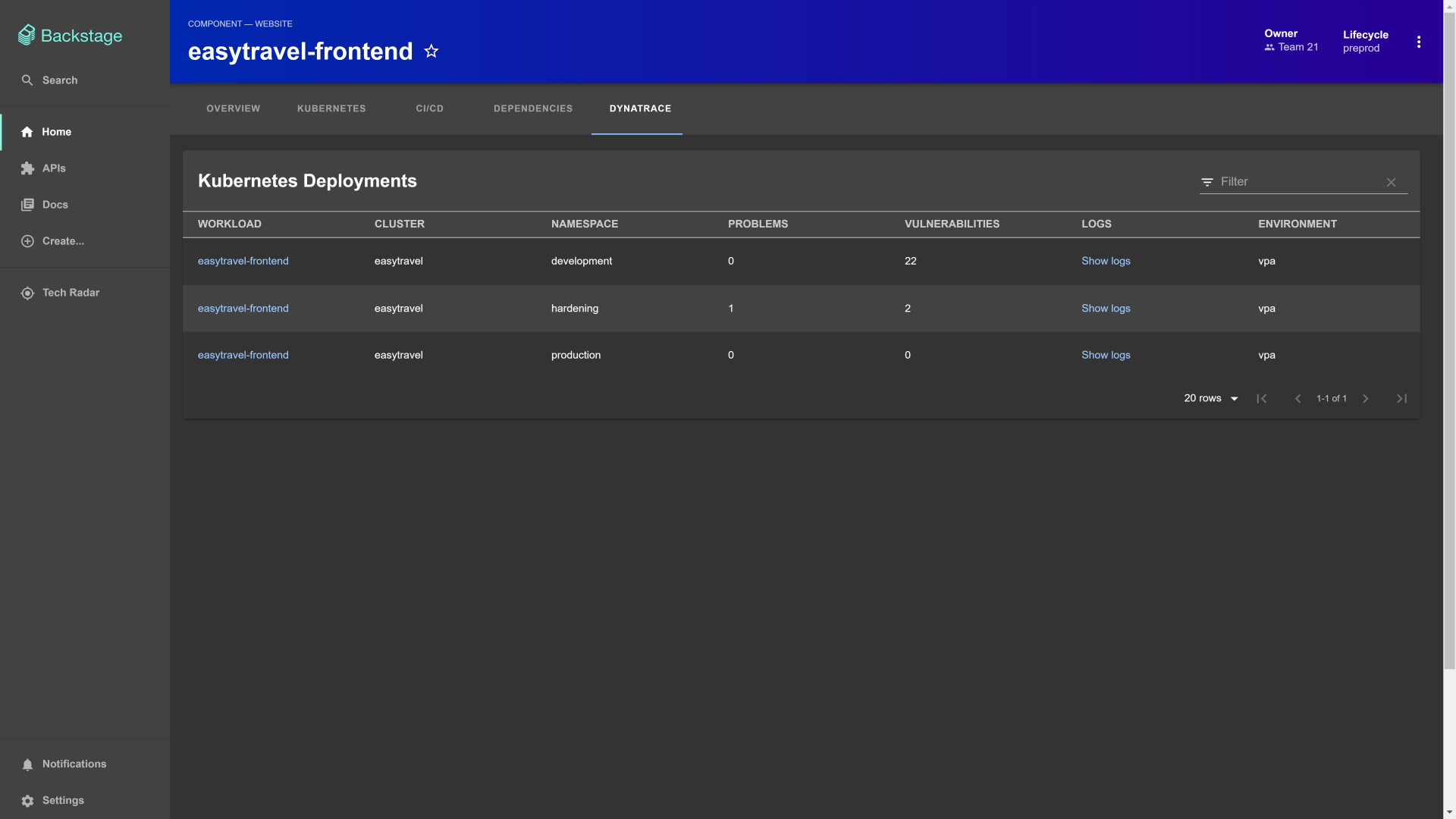Image resolution: width=1456 pixels, height=819 pixels.
Task: Open development easytravel-frontend workload link
Action: [x=243, y=261]
